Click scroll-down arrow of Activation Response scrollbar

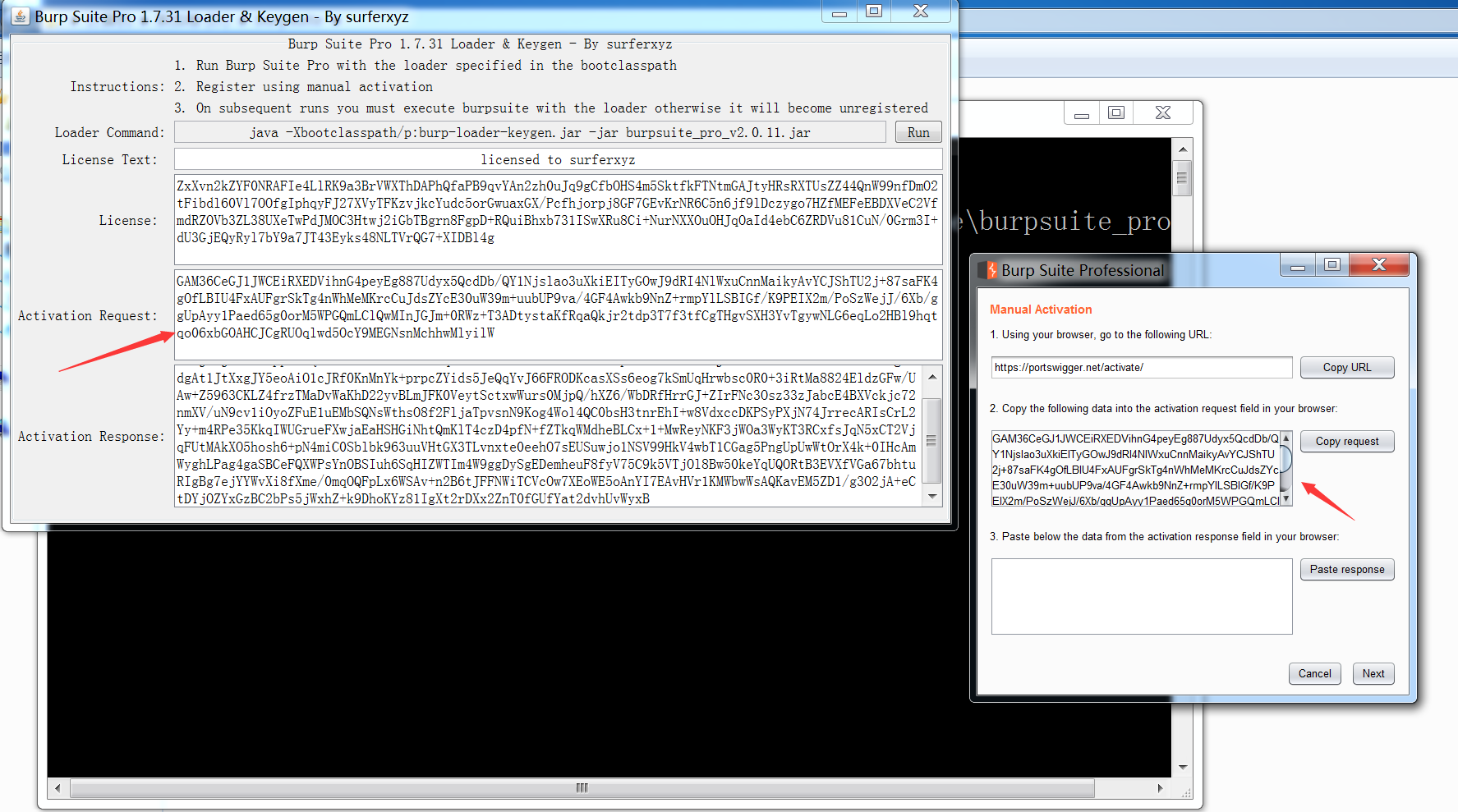pyautogui.click(x=932, y=496)
